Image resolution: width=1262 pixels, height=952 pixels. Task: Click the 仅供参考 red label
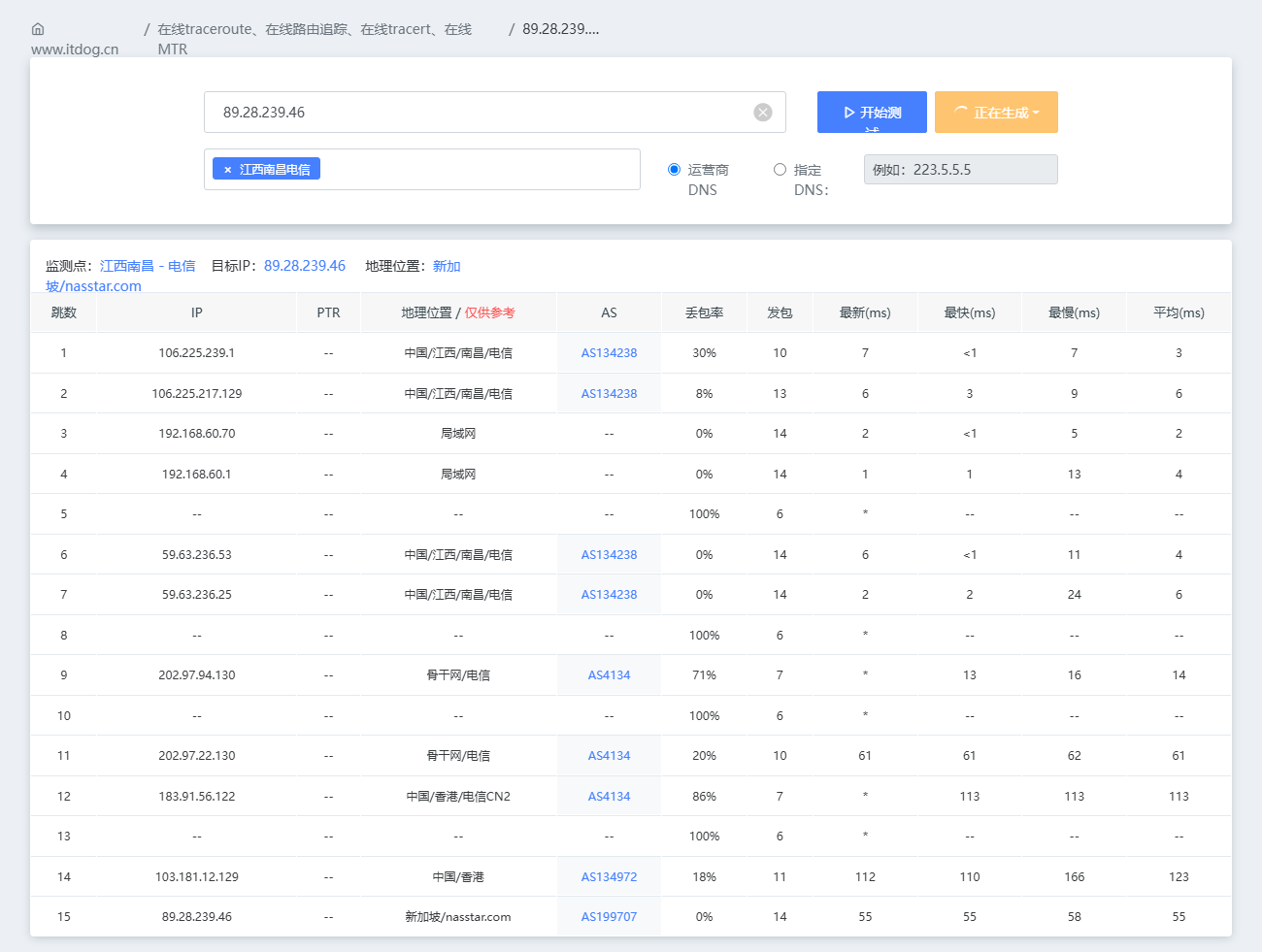pos(489,312)
